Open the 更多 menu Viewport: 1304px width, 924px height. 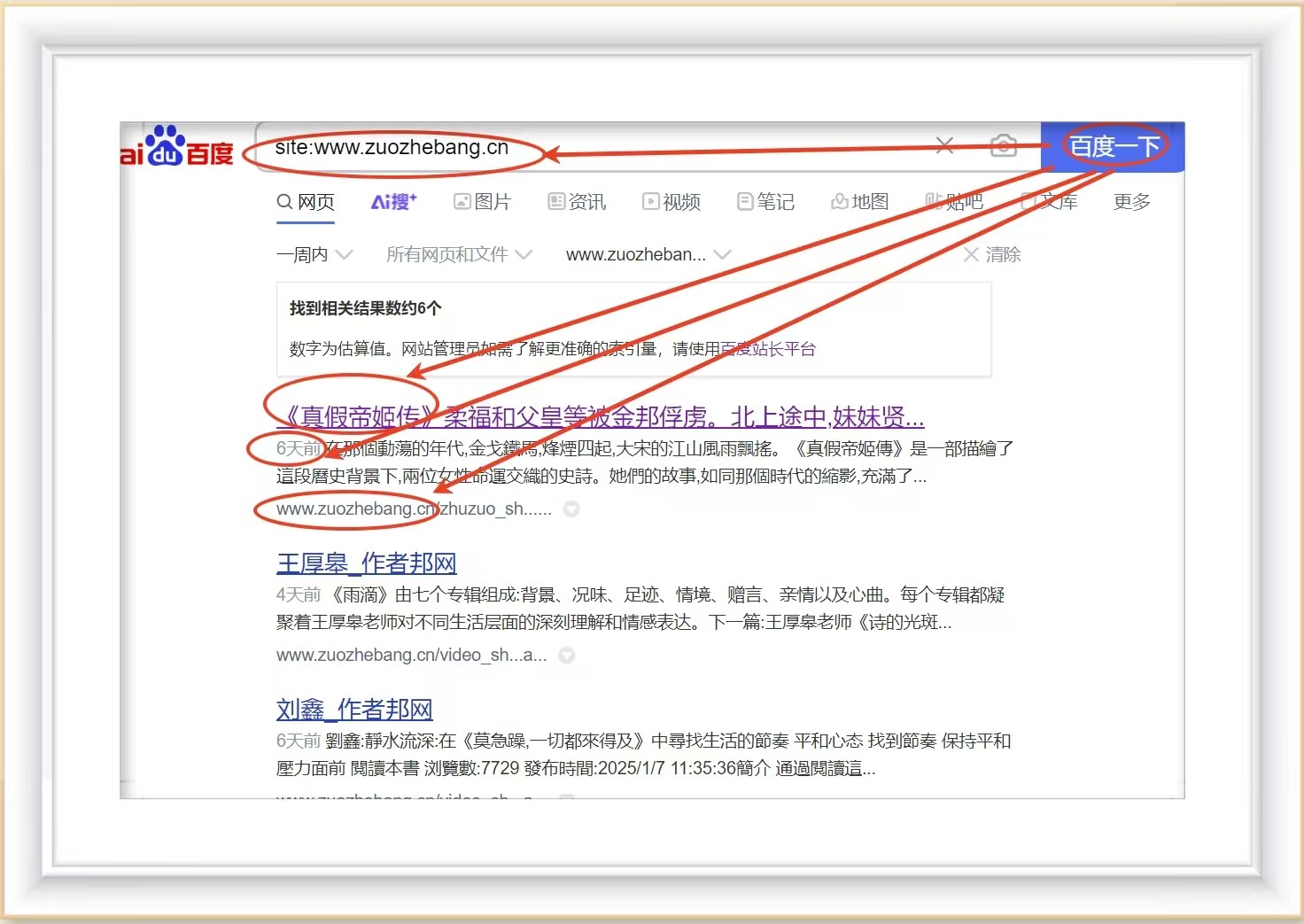(1131, 202)
